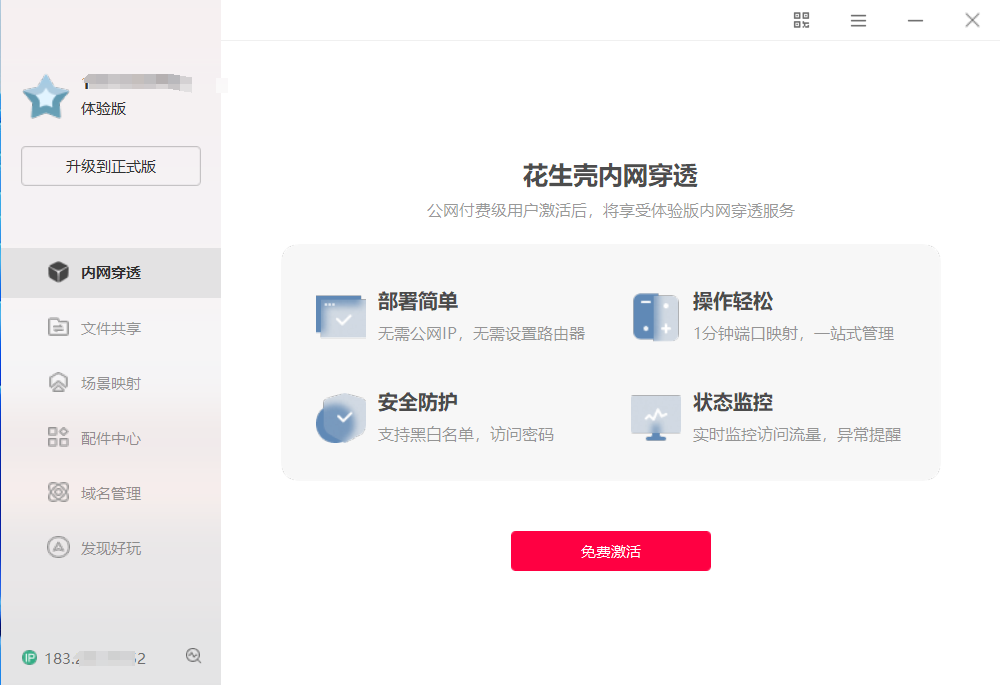Viewport: 1000px width, 685px height.
Task: Minimize the window
Action: (x=915, y=20)
